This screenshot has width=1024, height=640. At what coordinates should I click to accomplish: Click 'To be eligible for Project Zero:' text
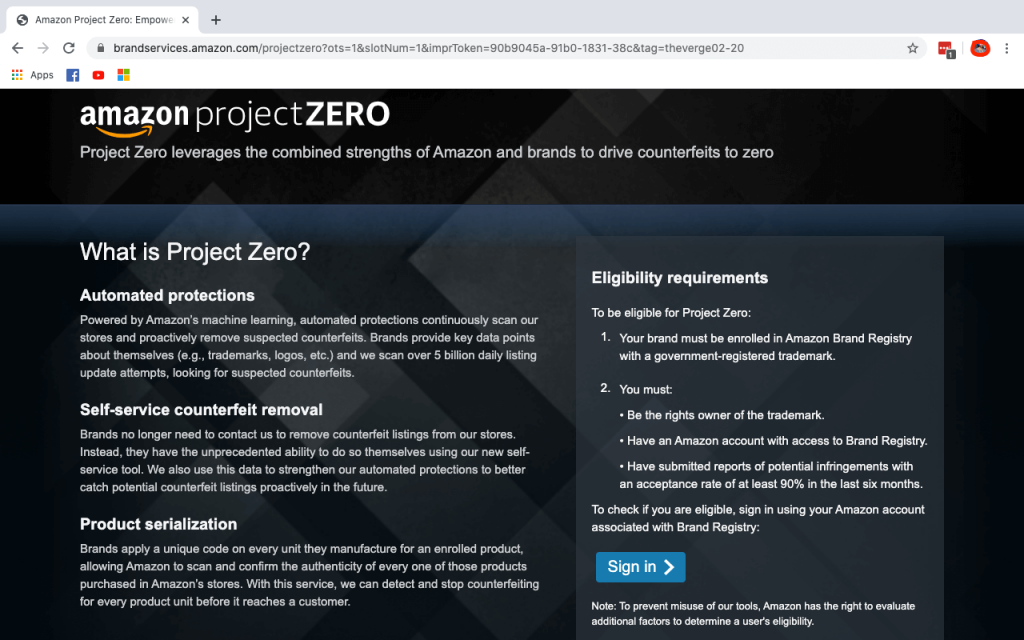coord(671,313)
